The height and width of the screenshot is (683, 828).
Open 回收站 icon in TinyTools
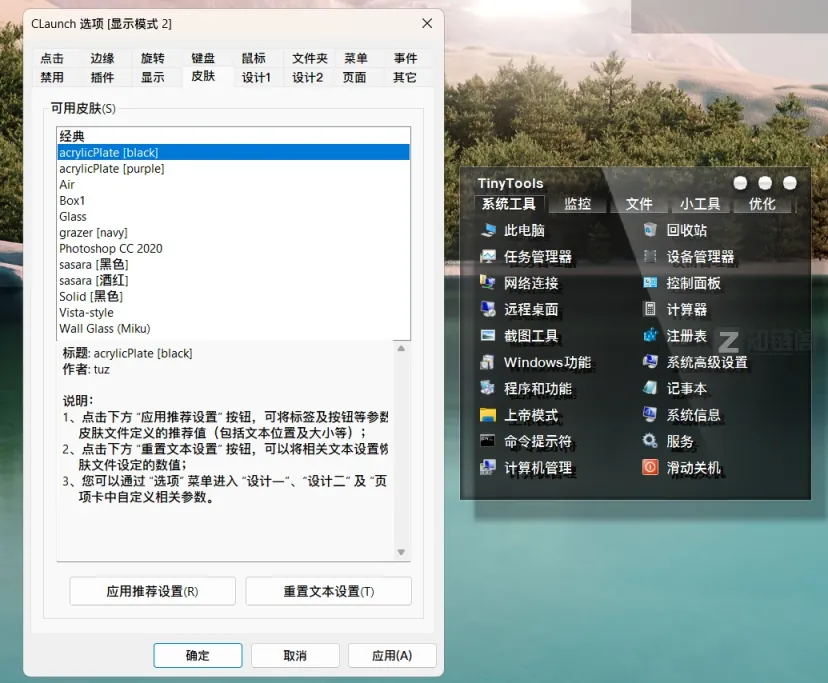point(650,230)
